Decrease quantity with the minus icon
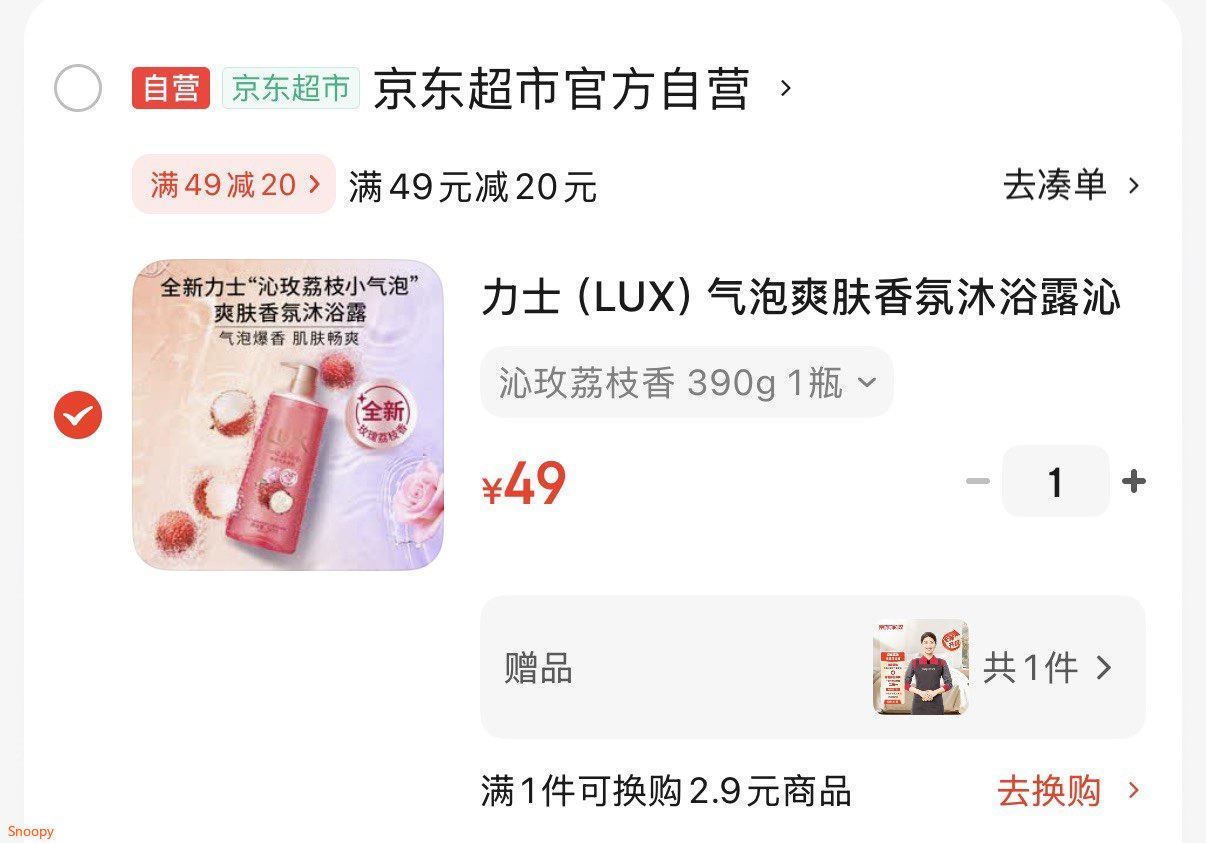This screenshot has width=1206, height=843. [977, 482]
